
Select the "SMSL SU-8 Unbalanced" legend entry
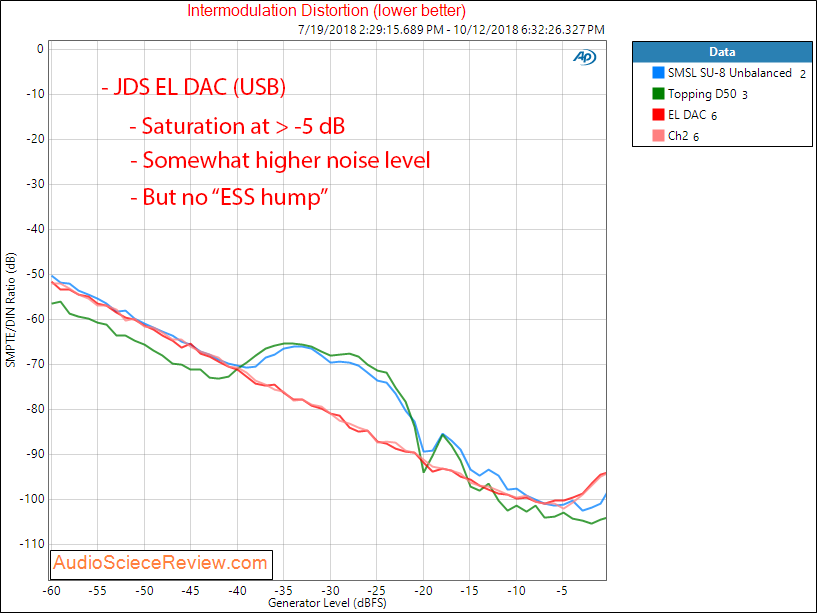(729, 73)
